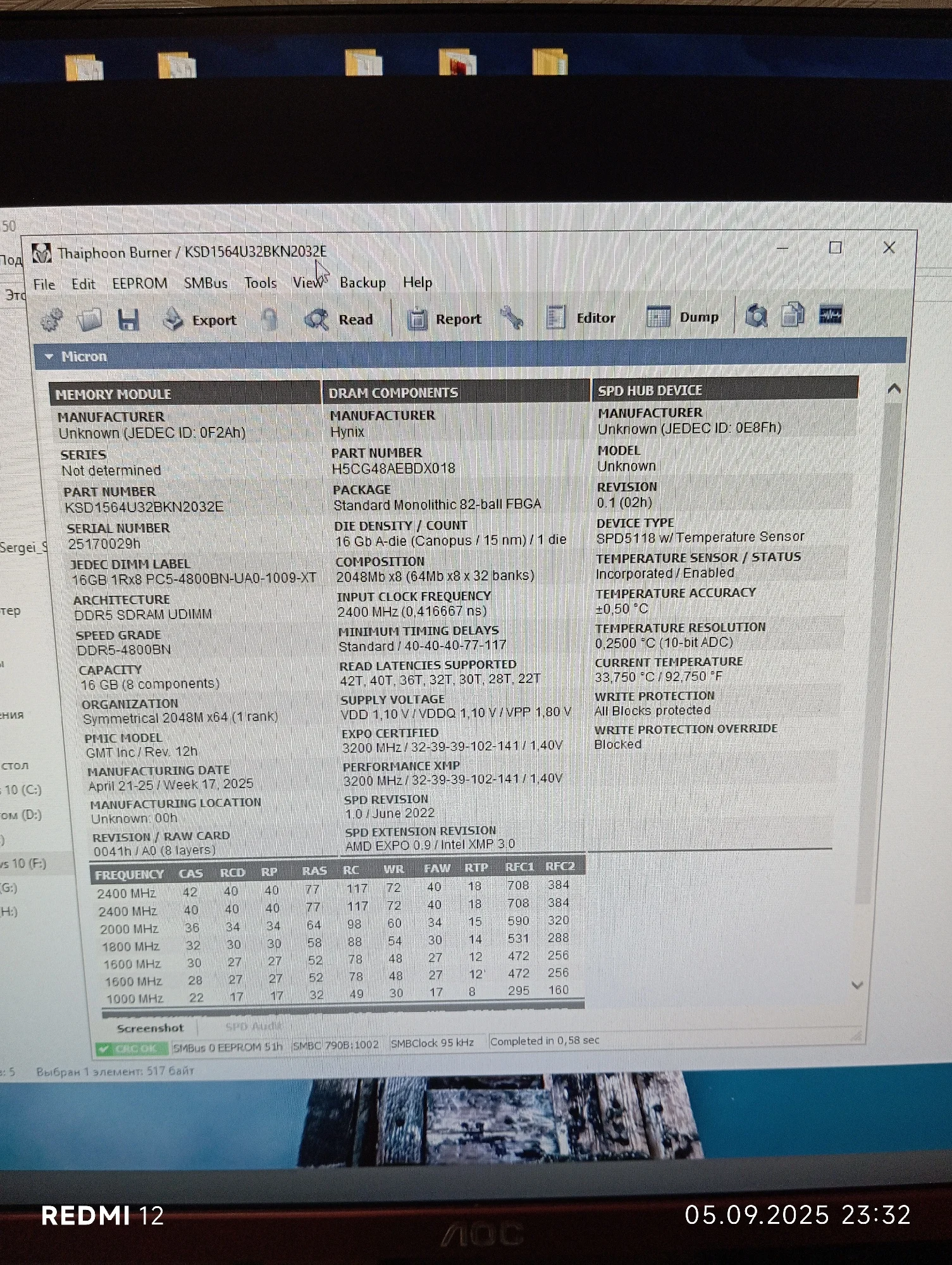Open the Edit menu
The width and height of the screenshot is (952, 1265).
click(83, 284)
